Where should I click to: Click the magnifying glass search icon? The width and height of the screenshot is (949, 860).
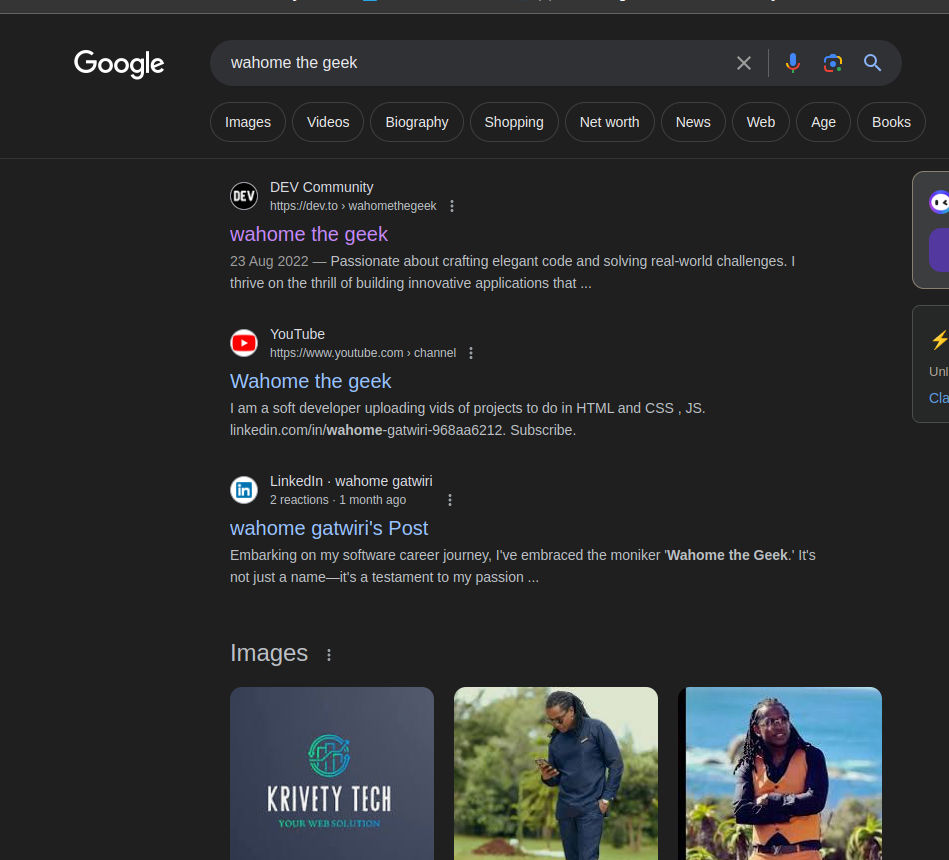[x=873, y=63]
